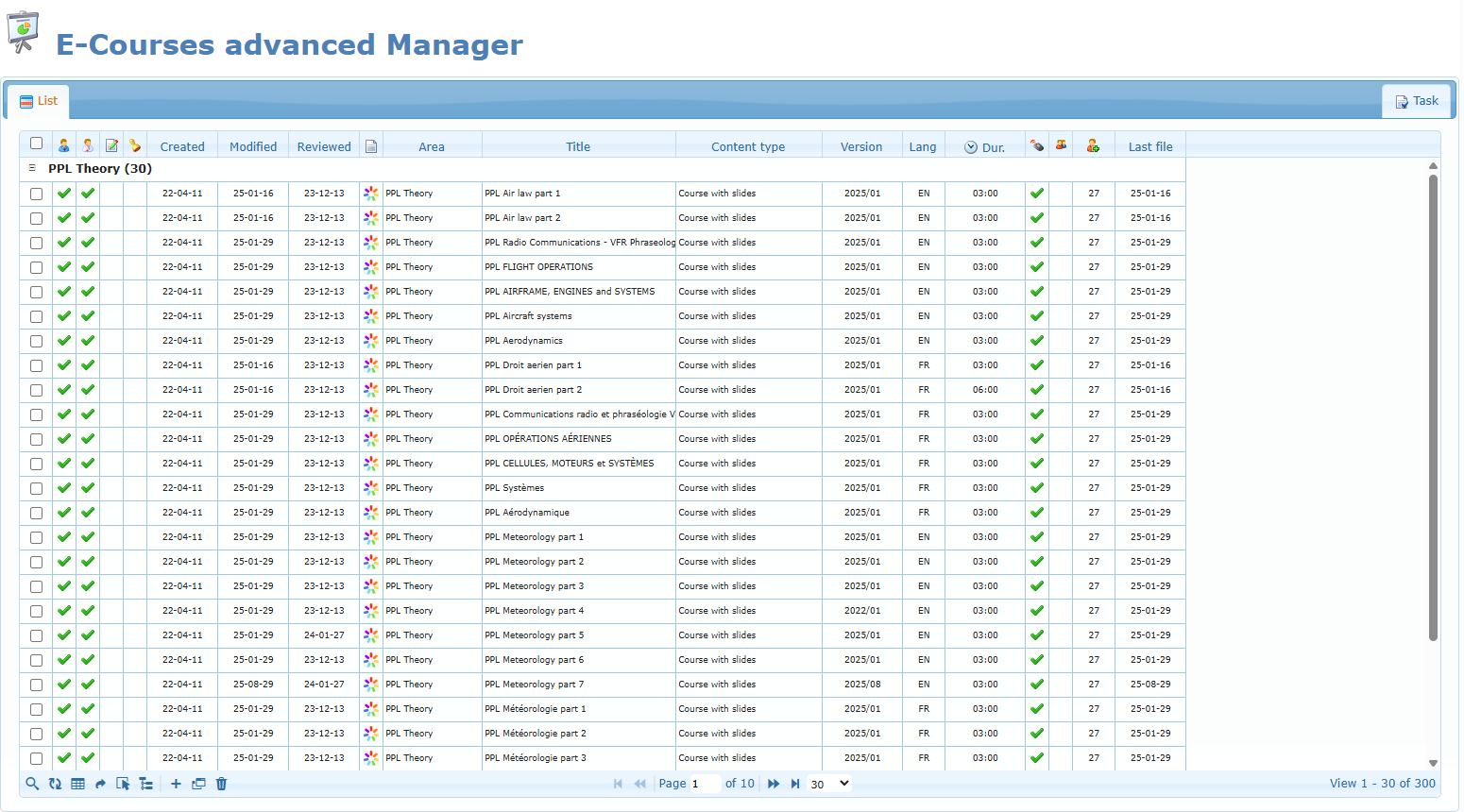Viewport: 1464px width, 812px height.
Task: Click the 'PPL CELLULES, MOTEURS et SYSTÈMES' title
Action: coord(570,464)
